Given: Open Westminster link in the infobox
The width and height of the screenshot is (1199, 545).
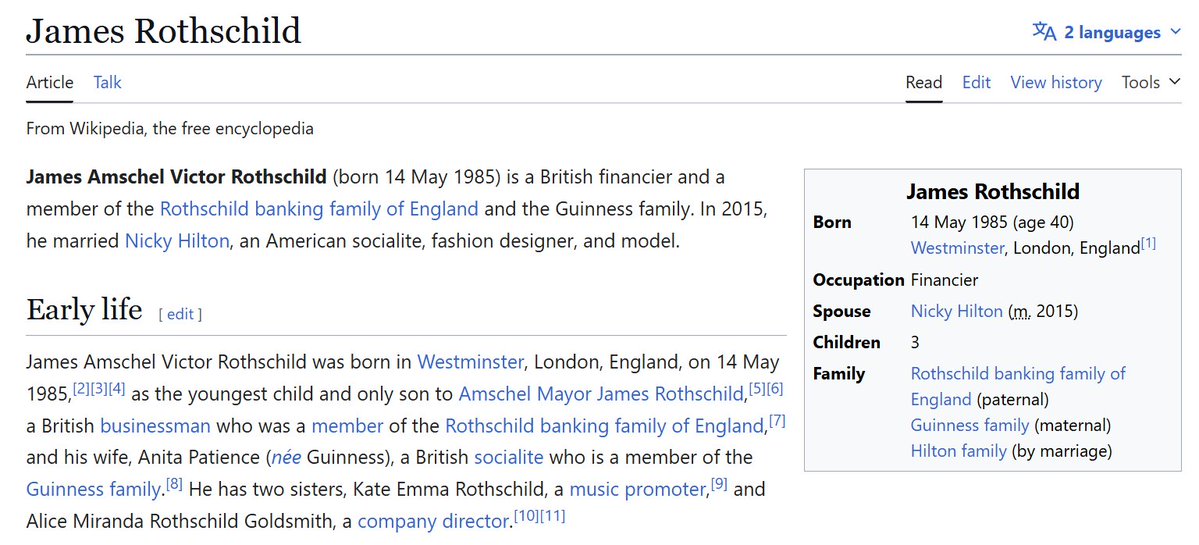Looking at the screenshot, I should tap(959, 248).
